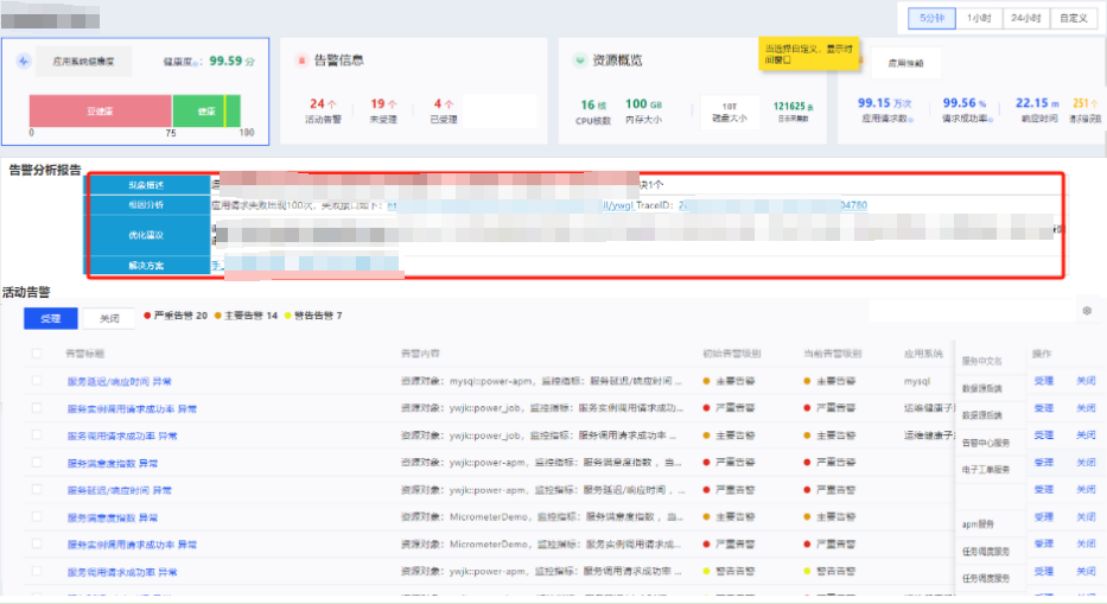This screenshot has height=604, width=1107.
Task: Click the 关闭 batch button beside 受理
Action: tap(109, 318)
